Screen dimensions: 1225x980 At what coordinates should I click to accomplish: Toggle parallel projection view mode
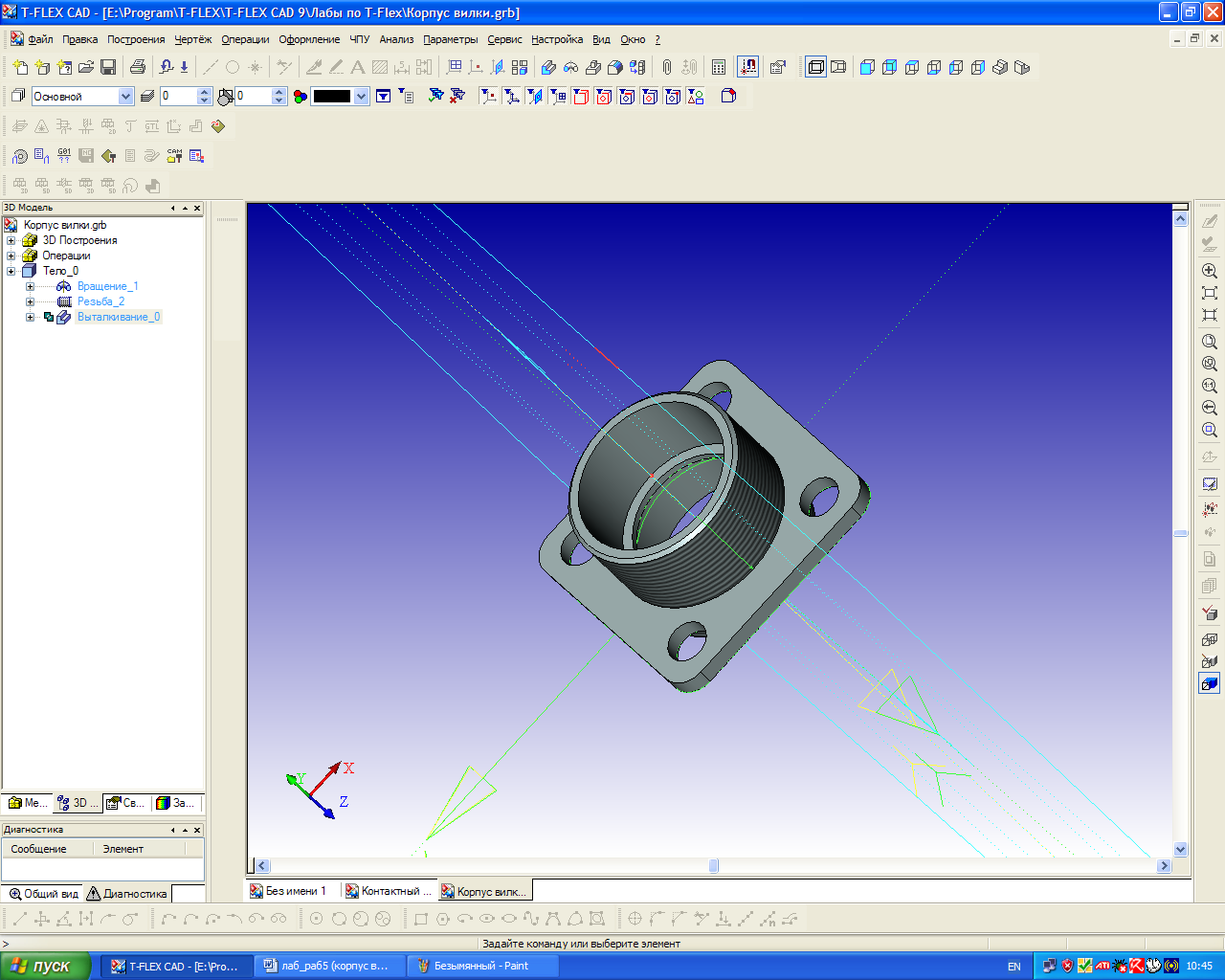click(x=816, y=67)
